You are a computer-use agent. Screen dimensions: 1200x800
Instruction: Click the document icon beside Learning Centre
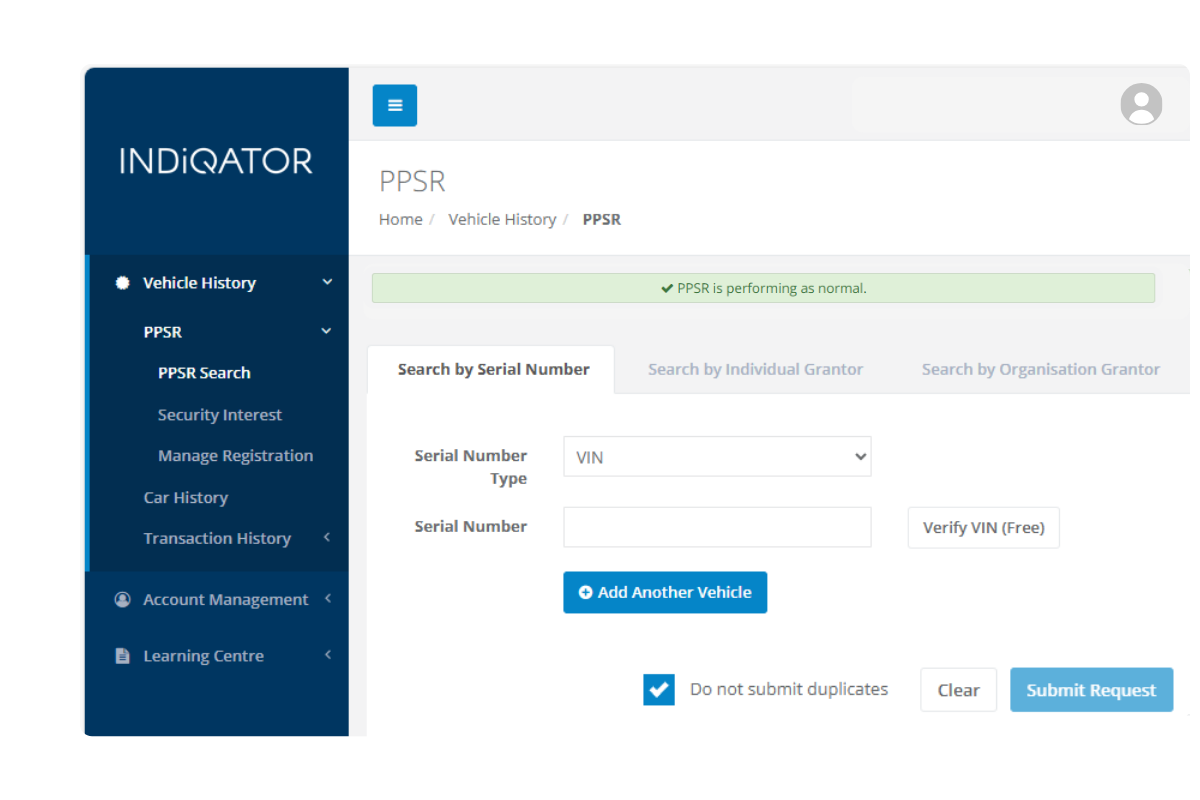point(121,655)
